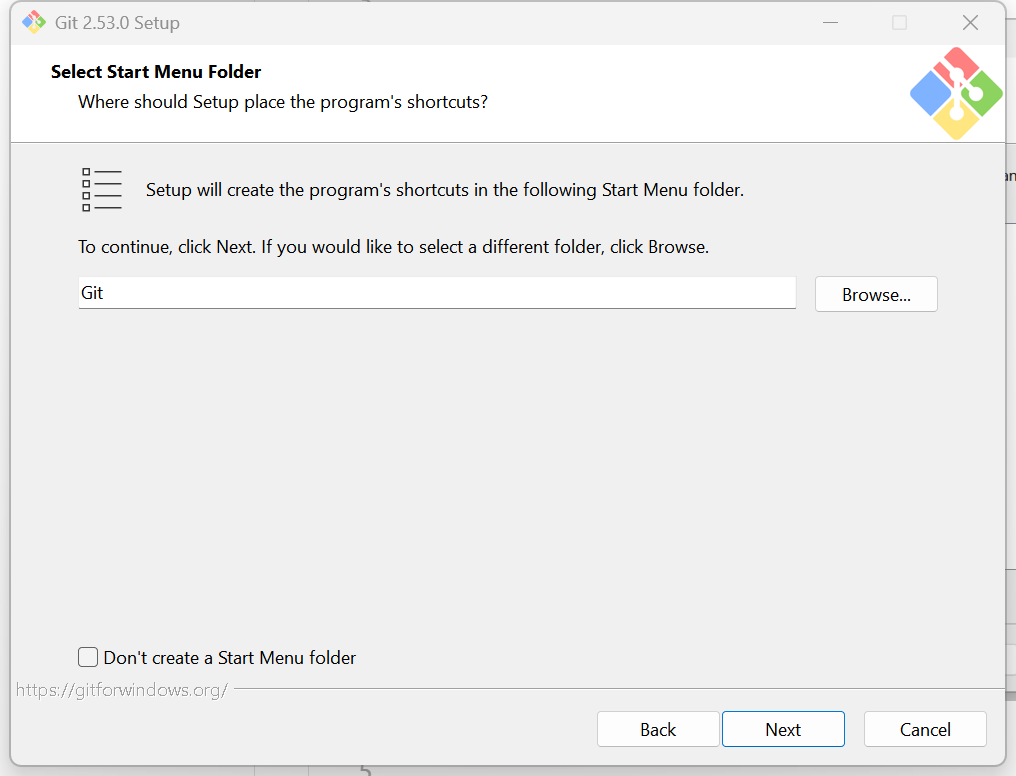The width and height of the screenshot is (1016, 776).
Task: Click the greyed-out maximize button
Action: point(899,23)
